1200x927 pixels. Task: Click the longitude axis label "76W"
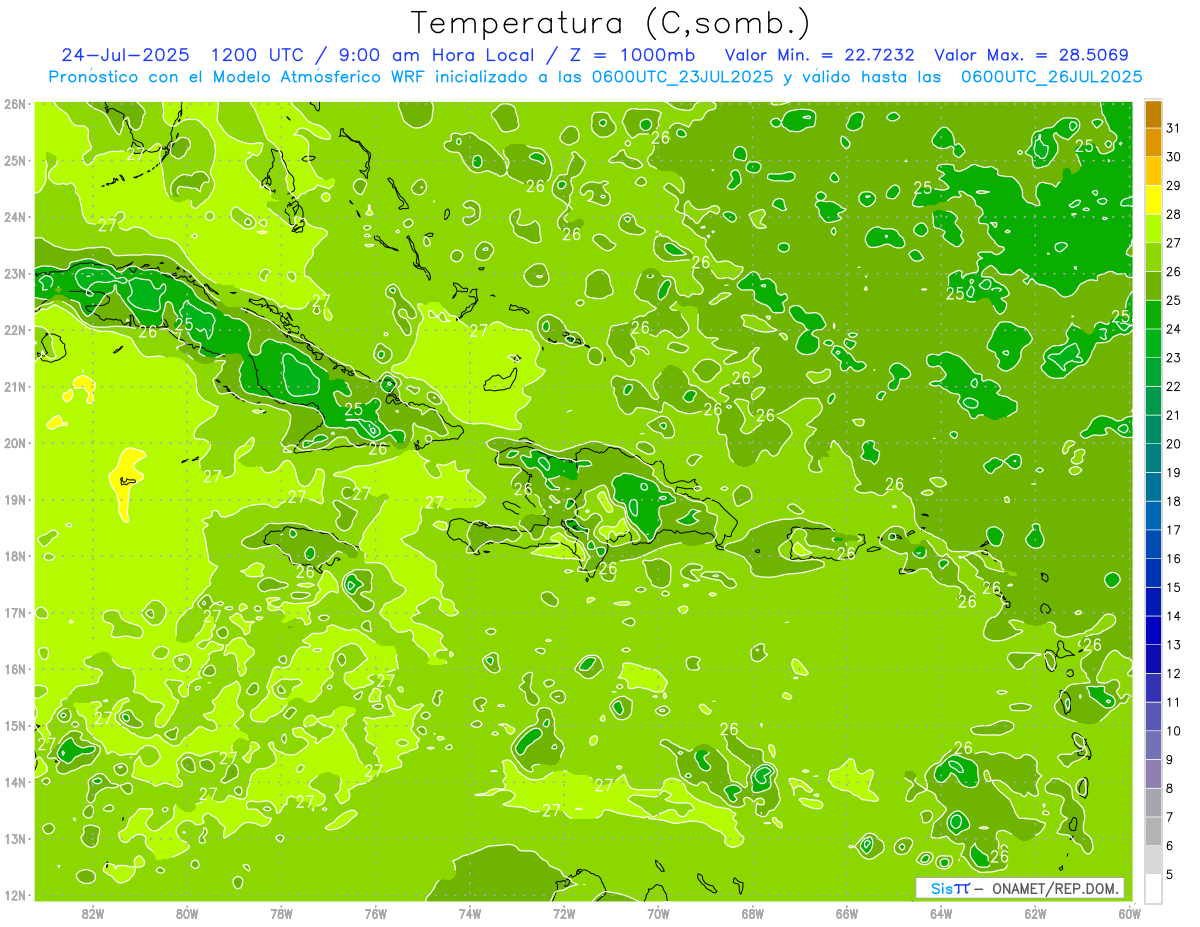coord(376,913)
